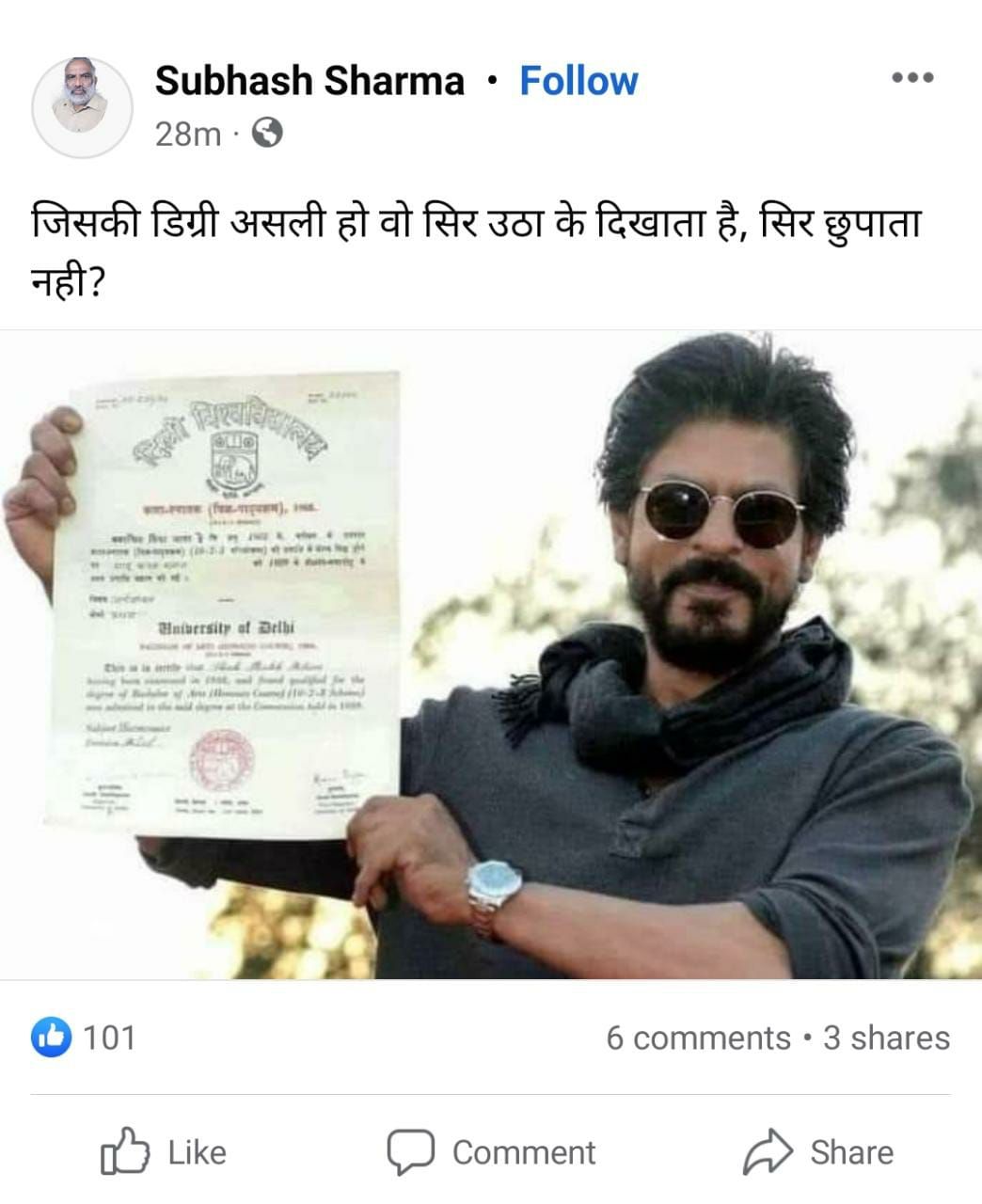982x1204 pixels.
Task: Open Subhash Sharma's profile picture
Action: tap(83, 107)
